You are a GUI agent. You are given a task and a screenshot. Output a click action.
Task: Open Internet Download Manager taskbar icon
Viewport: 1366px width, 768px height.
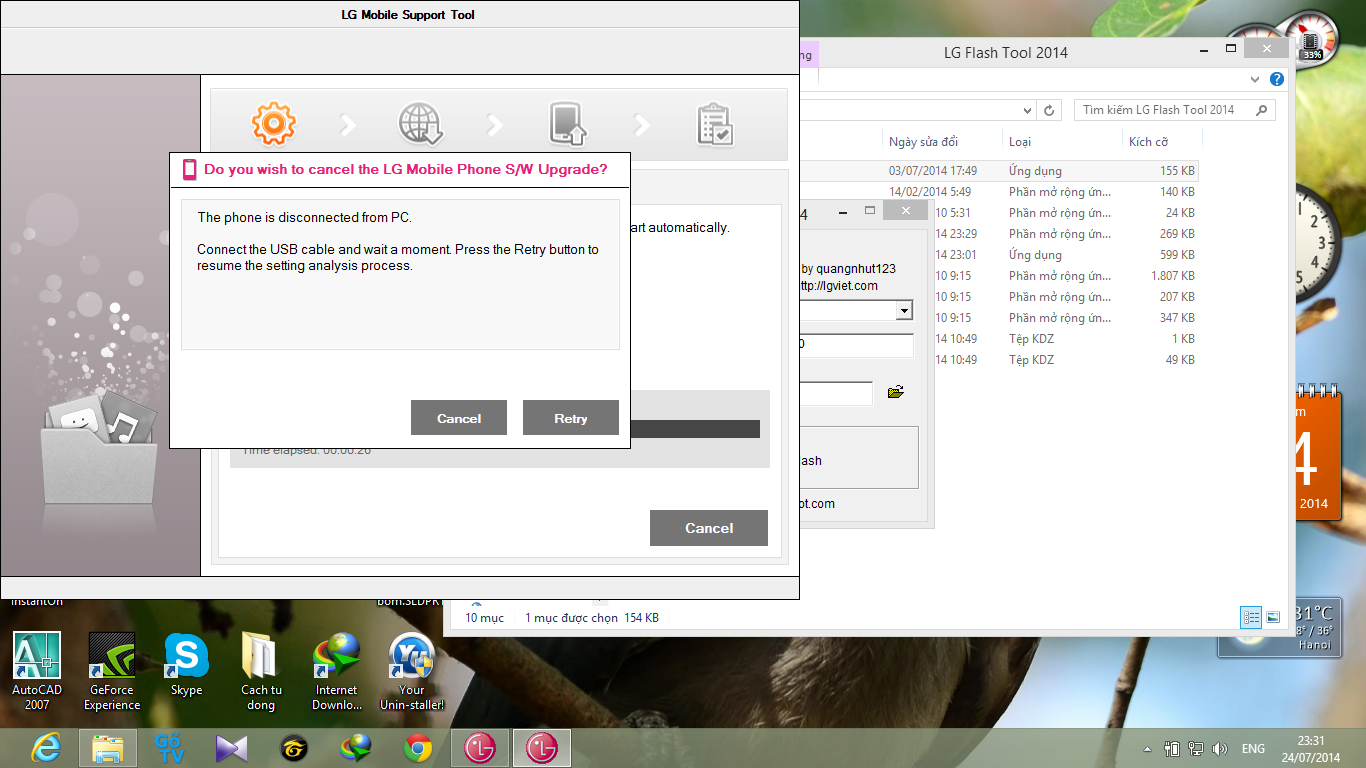(356, 748)
